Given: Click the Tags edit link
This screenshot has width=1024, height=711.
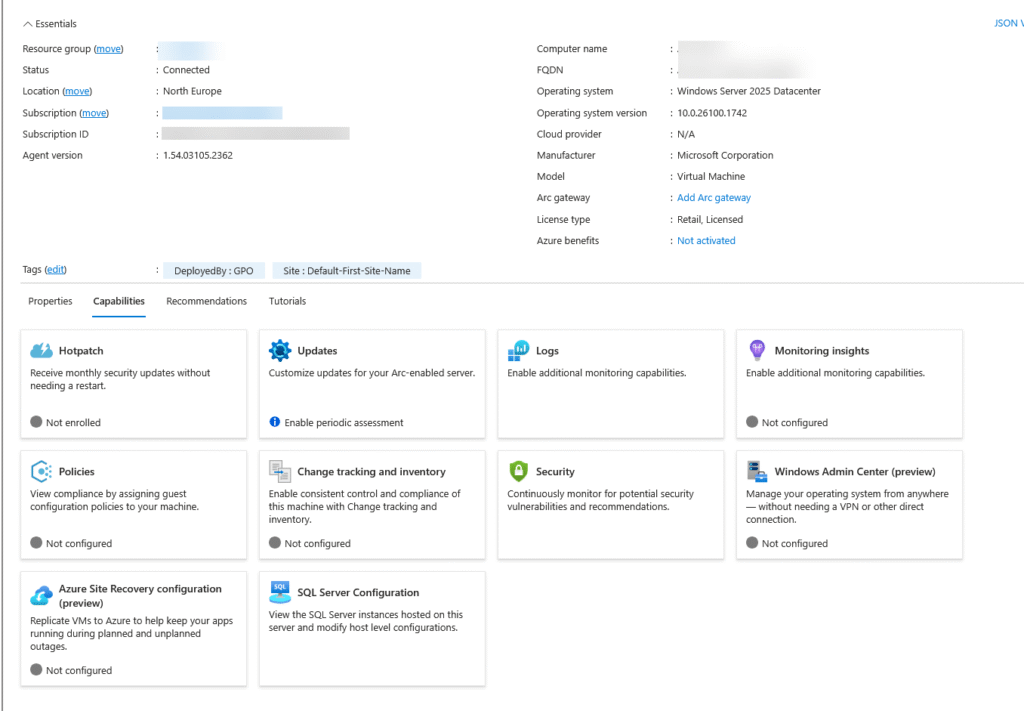Looking at the screenshot, I should click(x=56, y=270).
